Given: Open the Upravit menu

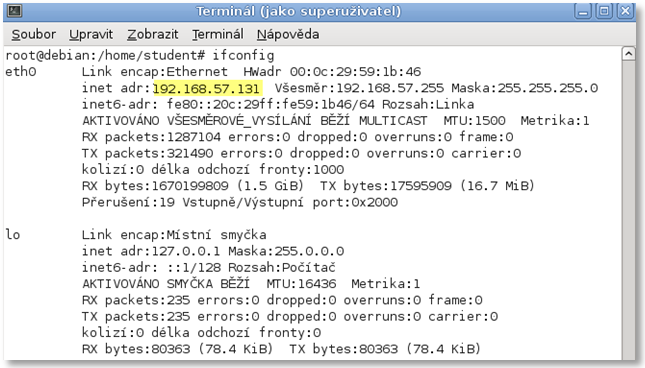Looking at the screenshot, I should (x=91, y=35).
